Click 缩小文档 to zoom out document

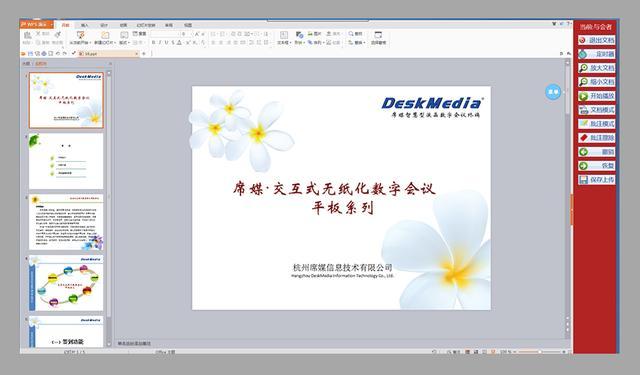(596, 82)
